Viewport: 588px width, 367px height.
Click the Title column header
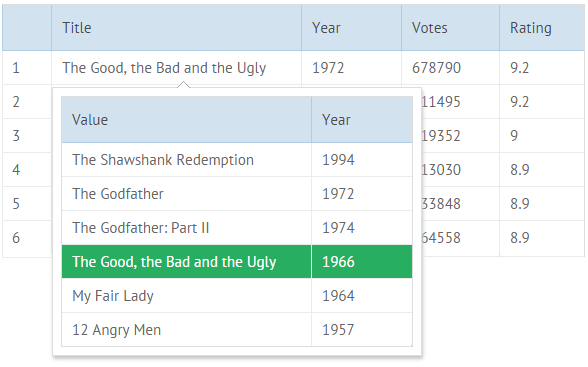(x=176, y=28)
